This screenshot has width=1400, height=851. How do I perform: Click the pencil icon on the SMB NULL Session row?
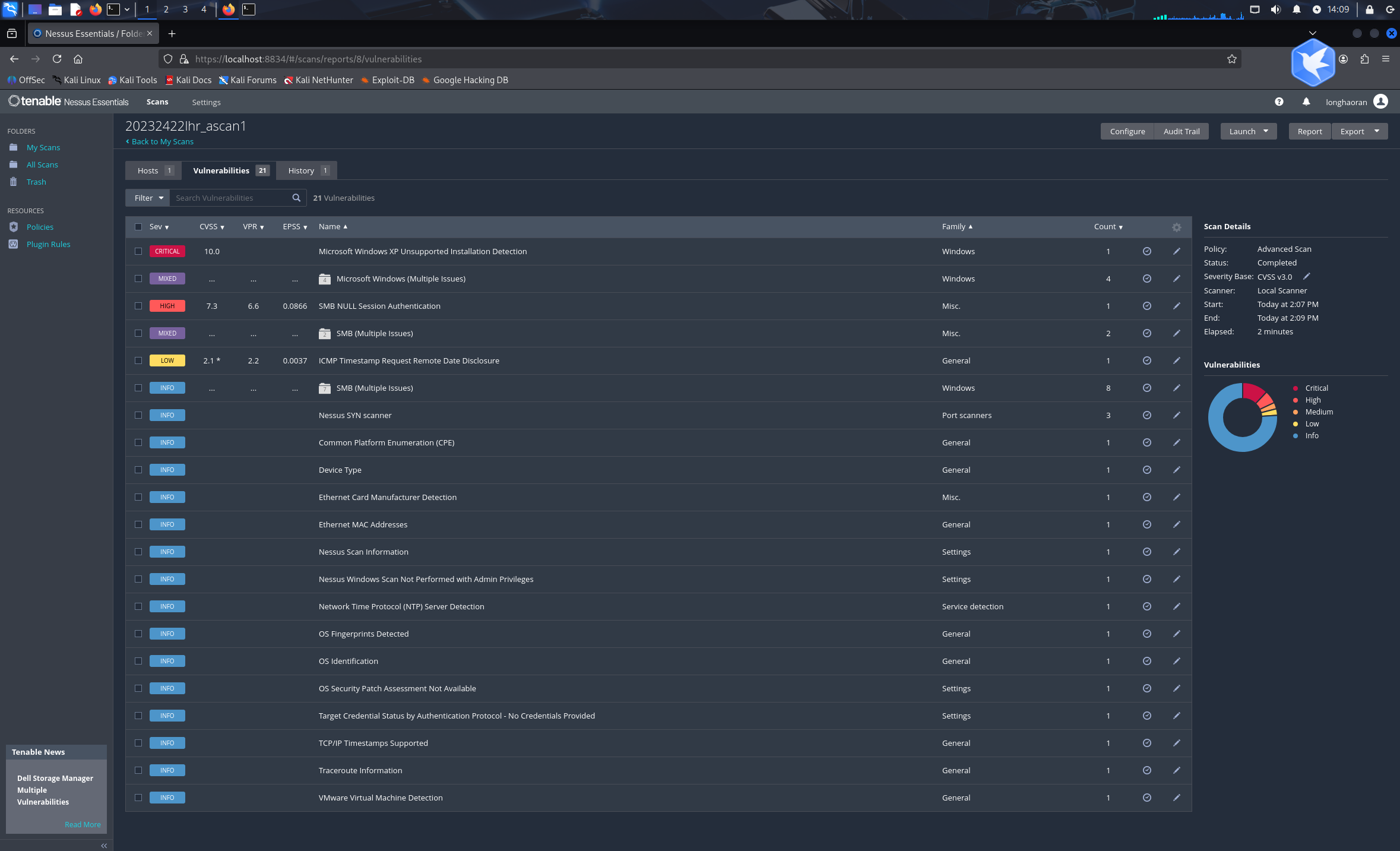pos(1176,306)
